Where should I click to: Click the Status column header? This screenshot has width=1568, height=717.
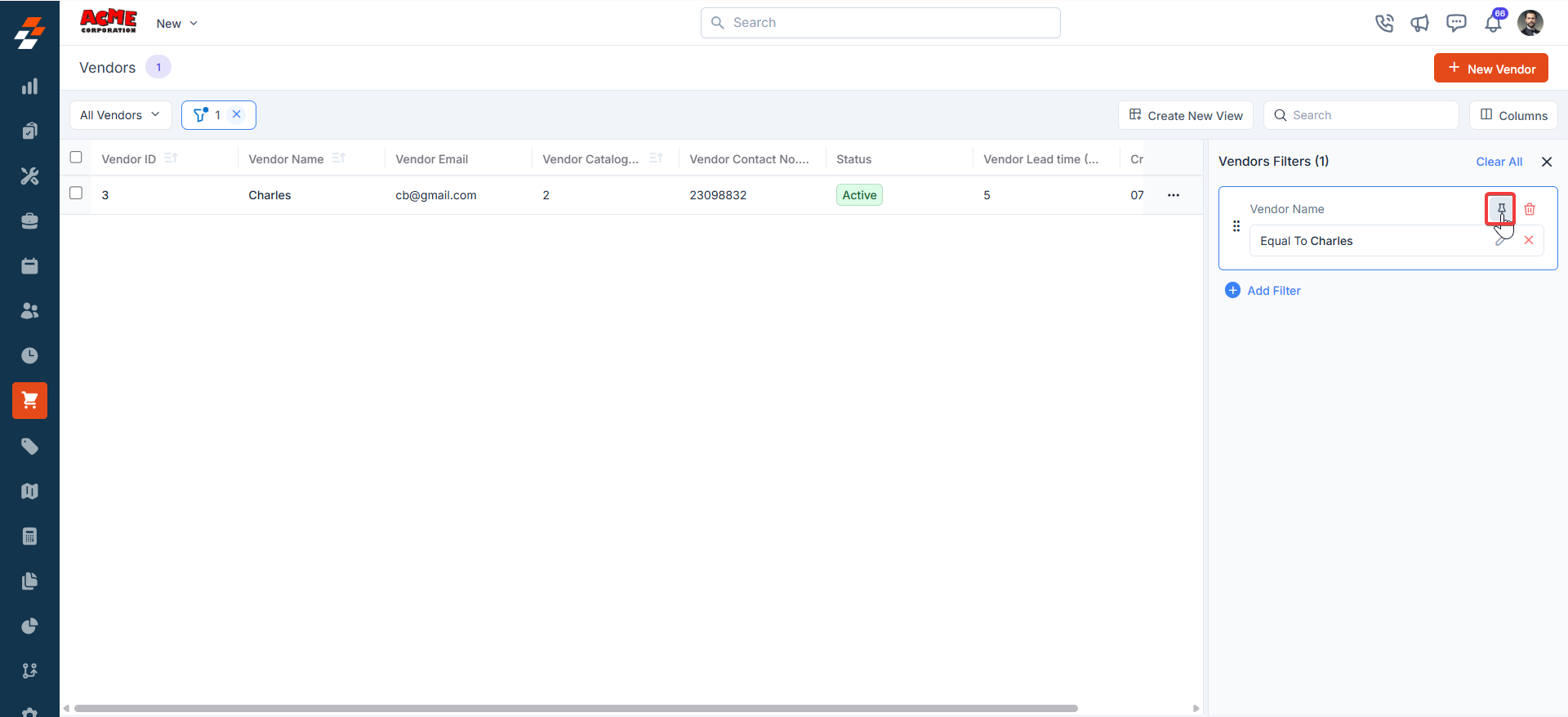pos(853,159)
